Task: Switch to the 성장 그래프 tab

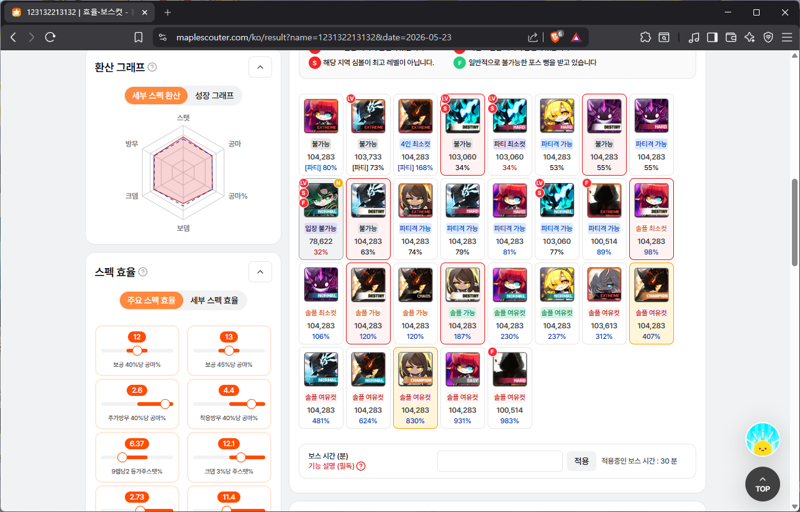Action: [214, 96]
